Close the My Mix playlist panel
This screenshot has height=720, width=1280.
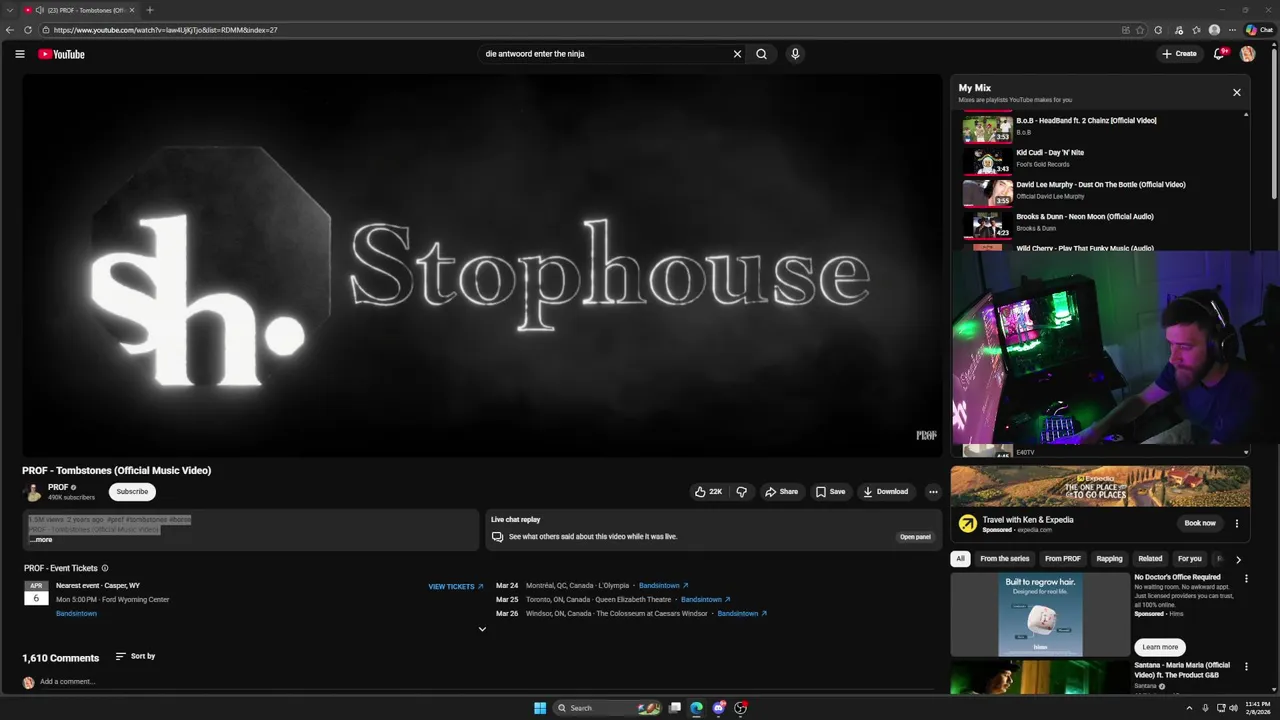point(1236,92)
